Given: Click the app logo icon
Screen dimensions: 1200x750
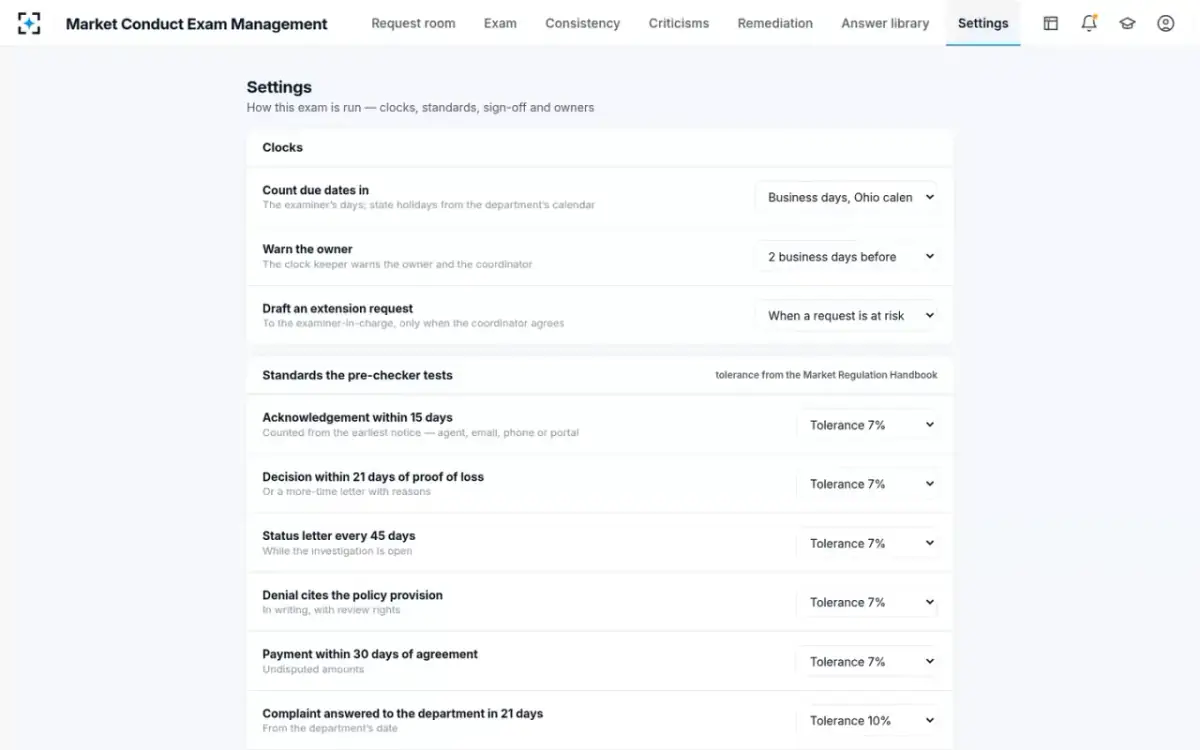Looking at the screenshot, I should pyautogui.click(x=29, y=23).
